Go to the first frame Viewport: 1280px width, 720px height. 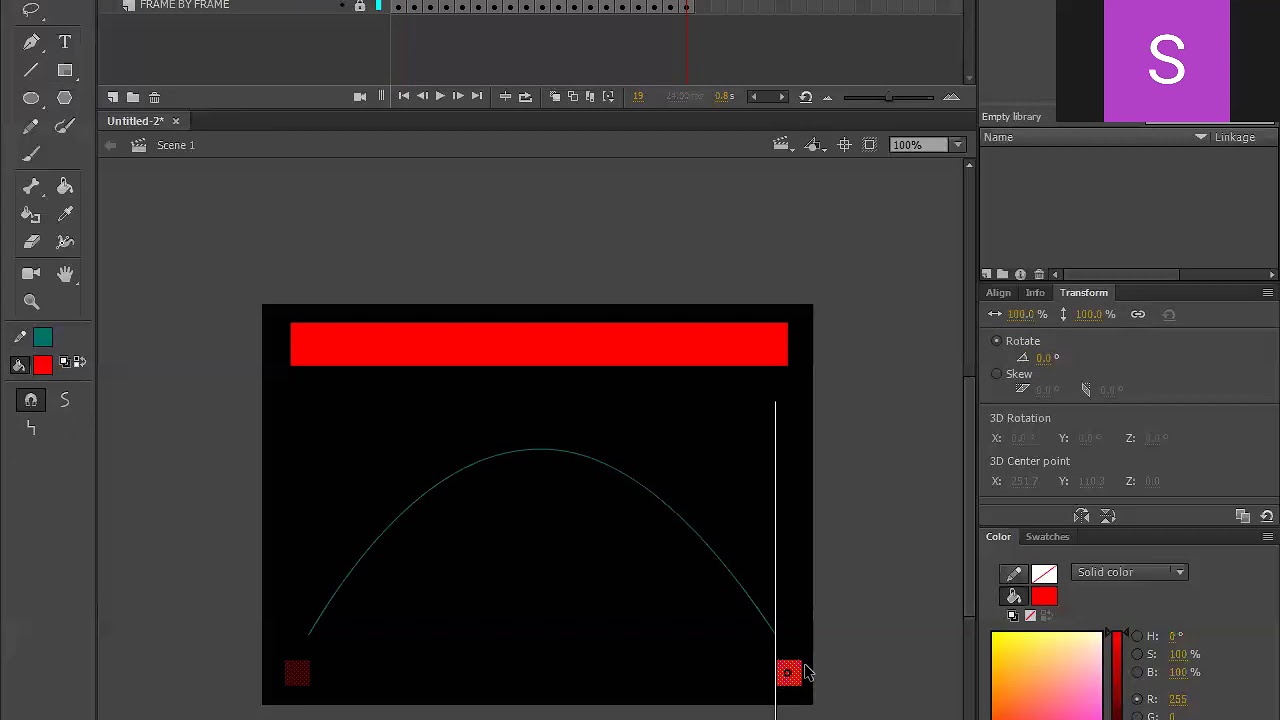403,96
